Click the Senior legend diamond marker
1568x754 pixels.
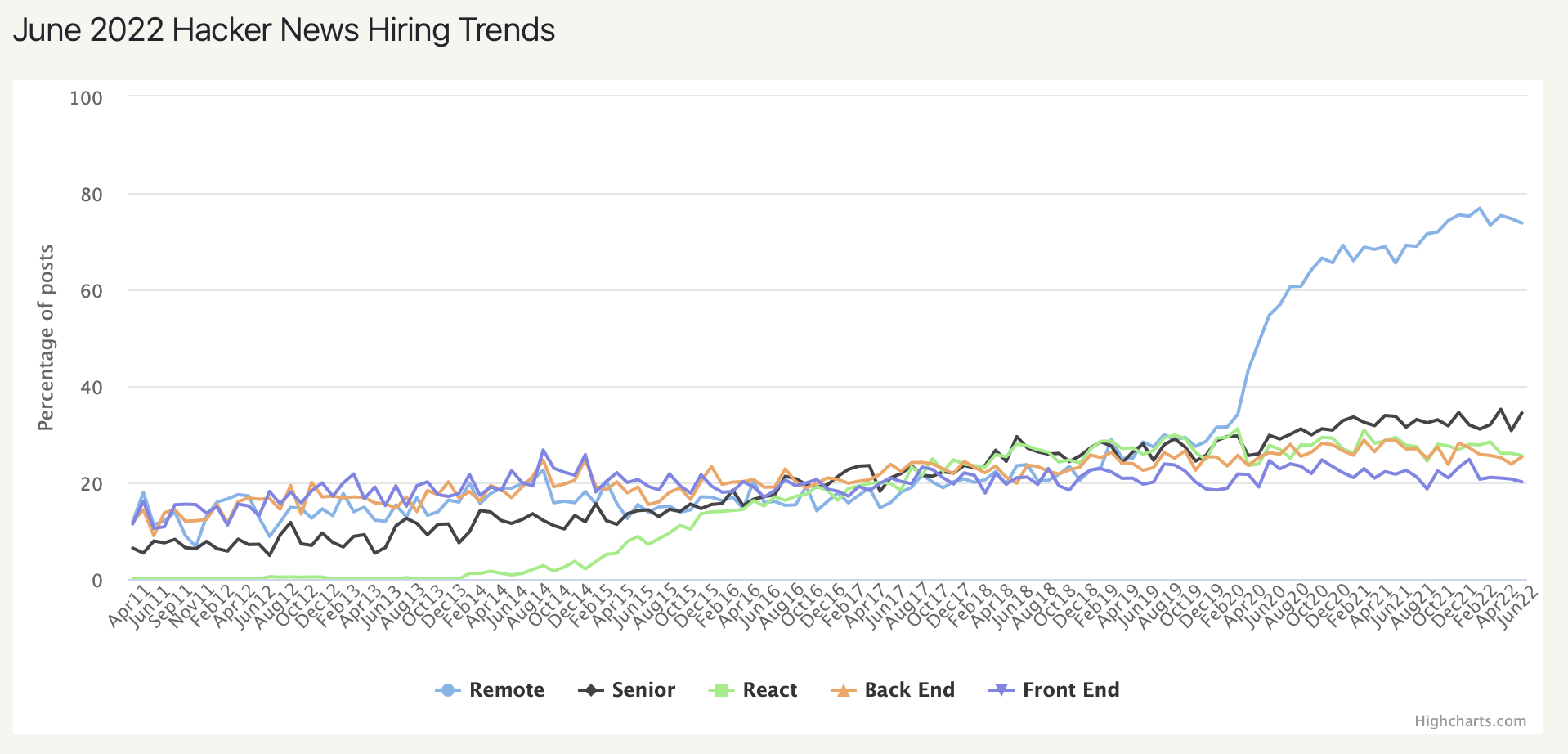coord(590,690)
